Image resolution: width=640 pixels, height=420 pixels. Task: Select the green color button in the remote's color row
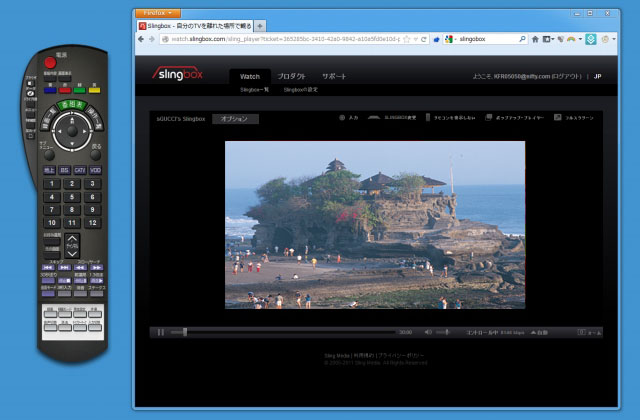[x=80, y=90]
